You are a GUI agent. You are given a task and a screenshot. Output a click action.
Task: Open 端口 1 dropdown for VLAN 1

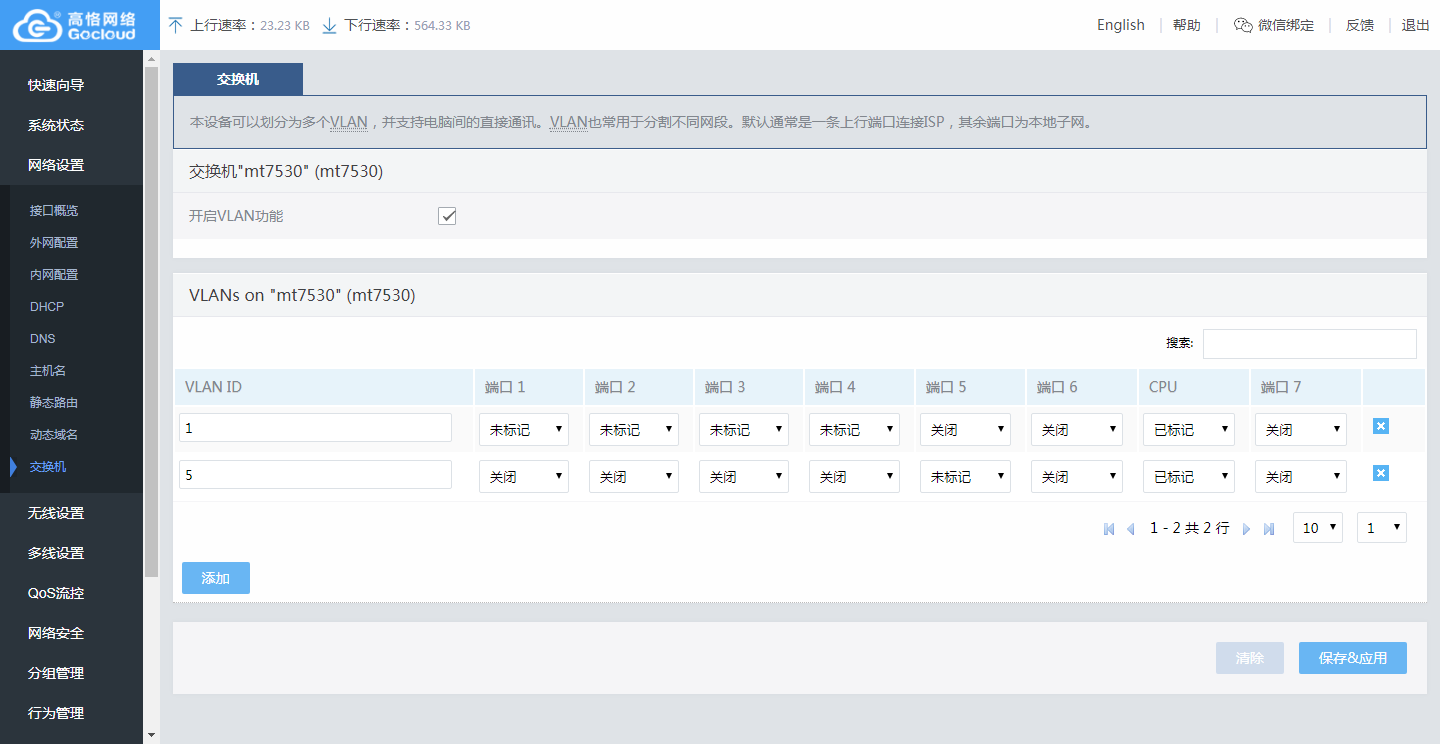coord(523,430)
